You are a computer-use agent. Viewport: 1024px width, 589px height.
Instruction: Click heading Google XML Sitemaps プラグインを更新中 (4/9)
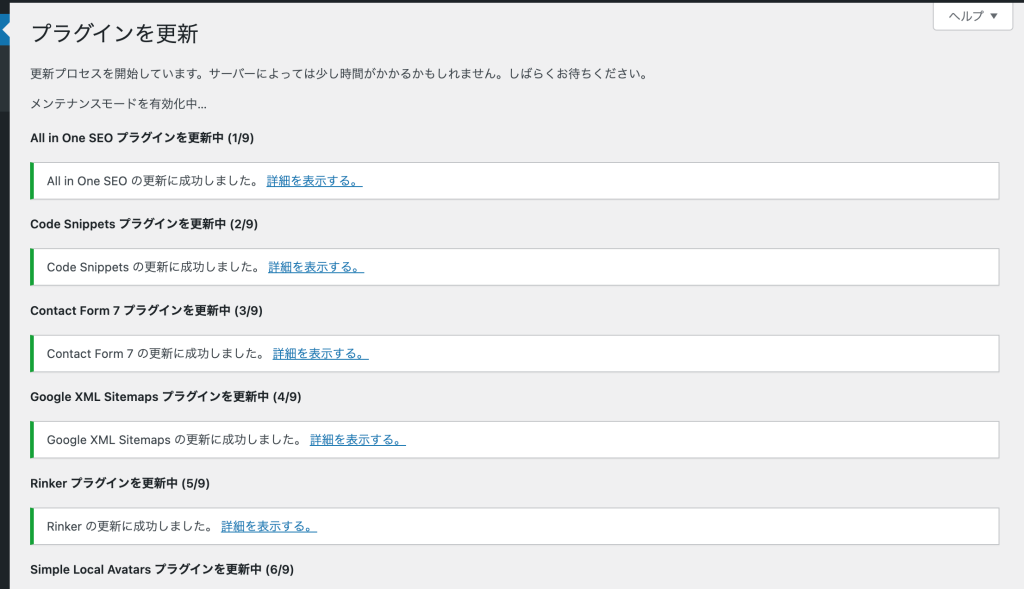[165, 397]
